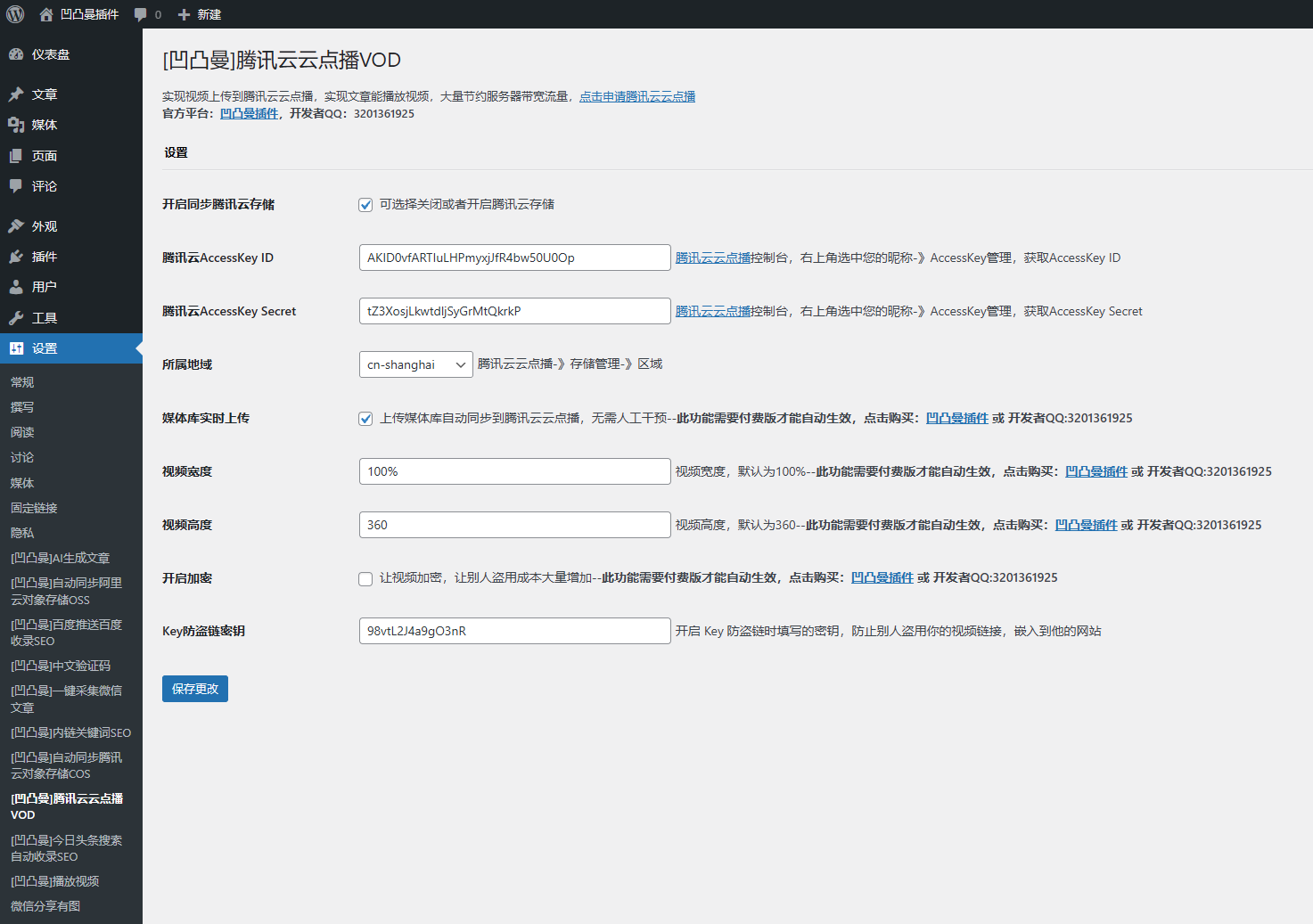Click the 保存更改 button

(195, 689)
